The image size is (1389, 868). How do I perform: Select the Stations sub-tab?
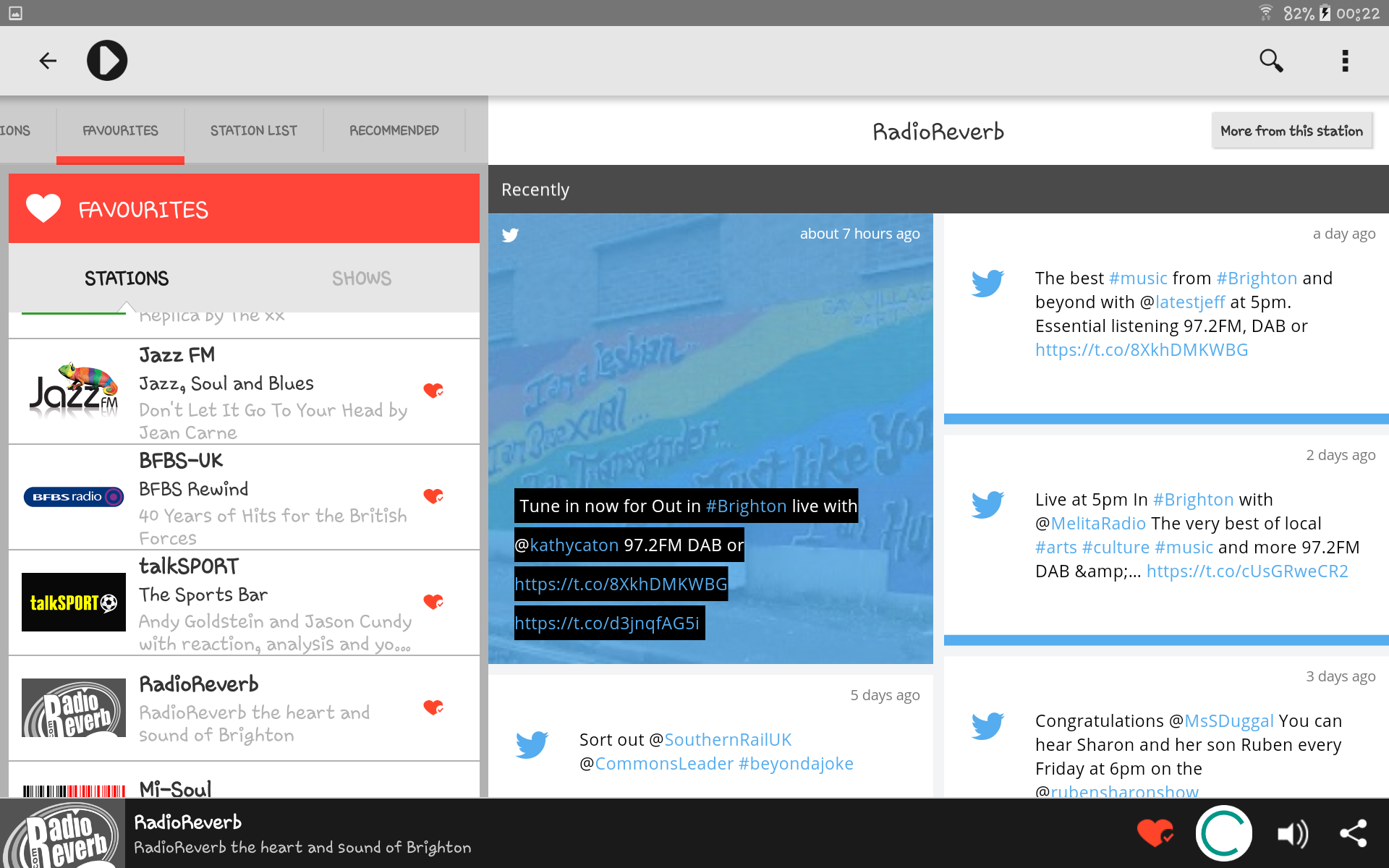coord(127,278)
